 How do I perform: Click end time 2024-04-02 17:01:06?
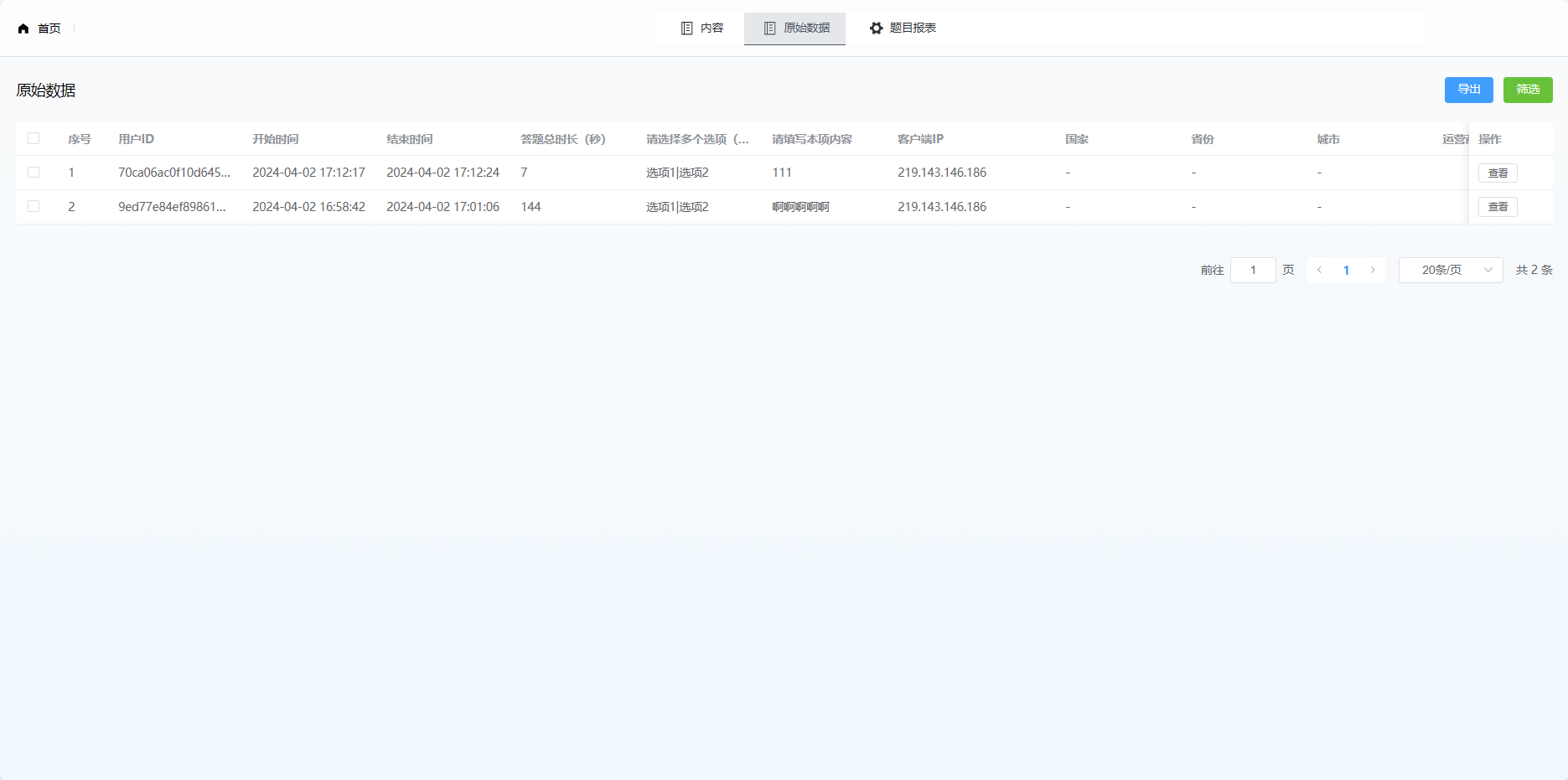(x=442, y=207)
